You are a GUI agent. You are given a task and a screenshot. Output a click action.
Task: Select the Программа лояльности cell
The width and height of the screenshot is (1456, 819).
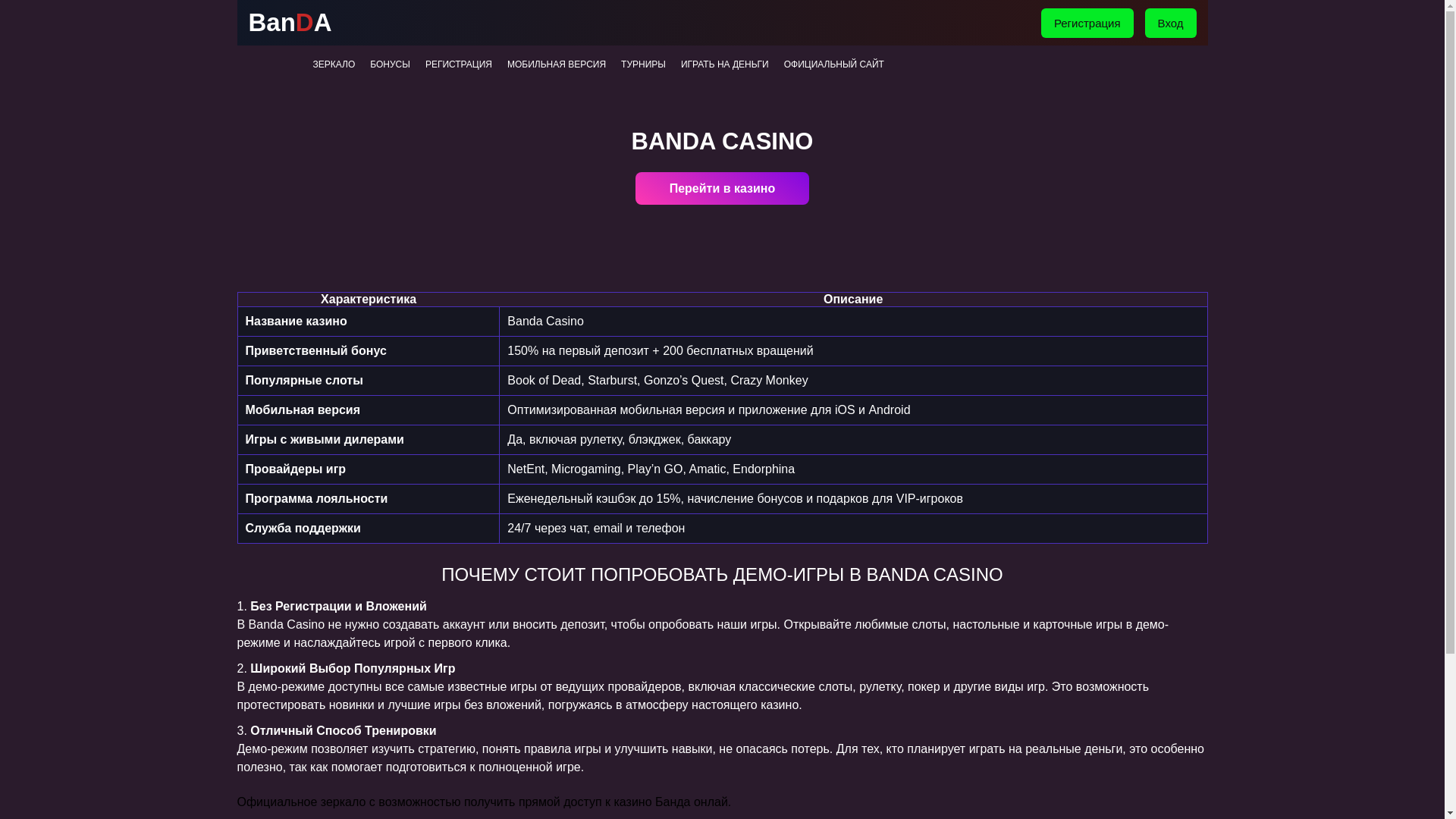(x=369, y=499)
